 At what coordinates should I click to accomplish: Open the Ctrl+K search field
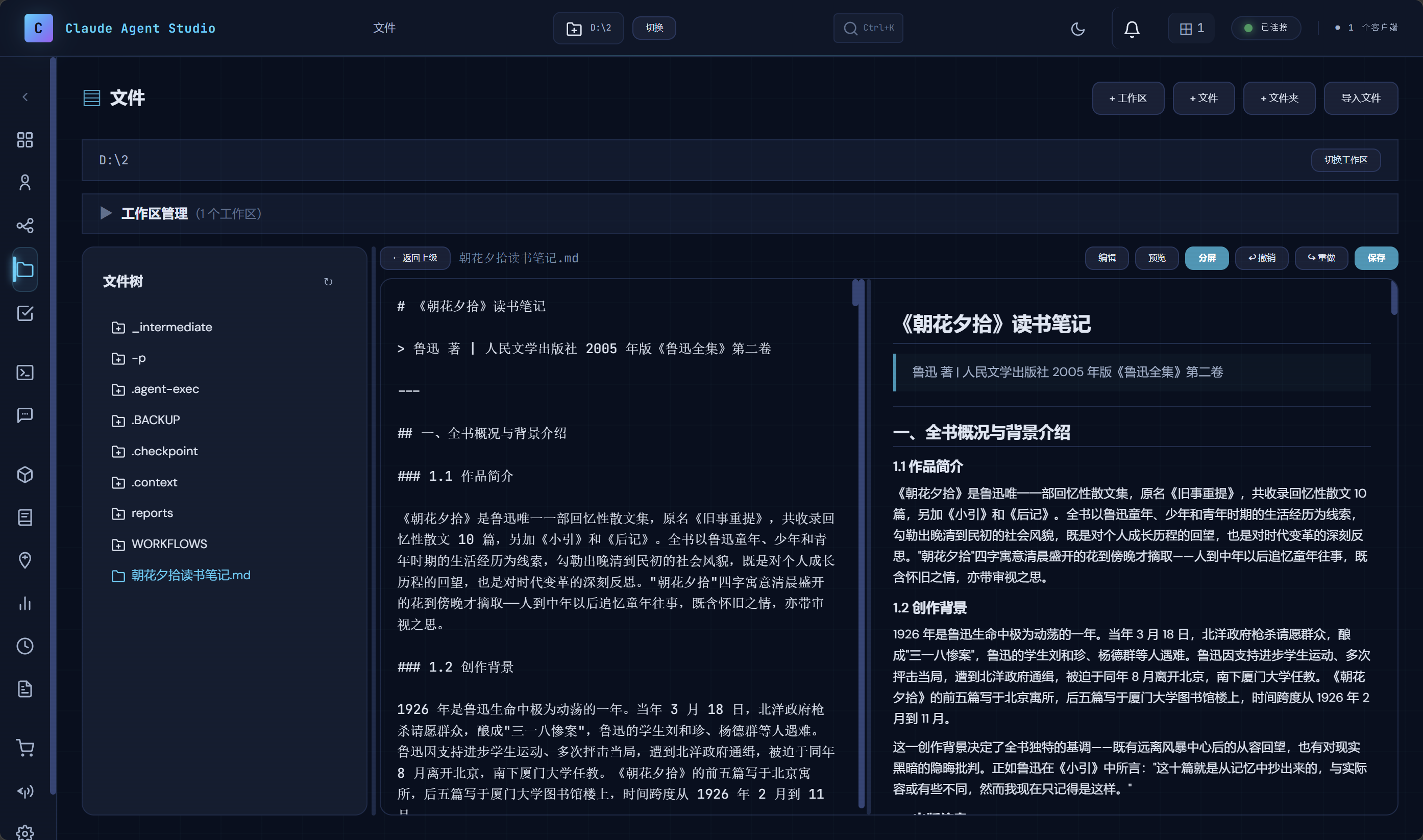click(868, 28)
